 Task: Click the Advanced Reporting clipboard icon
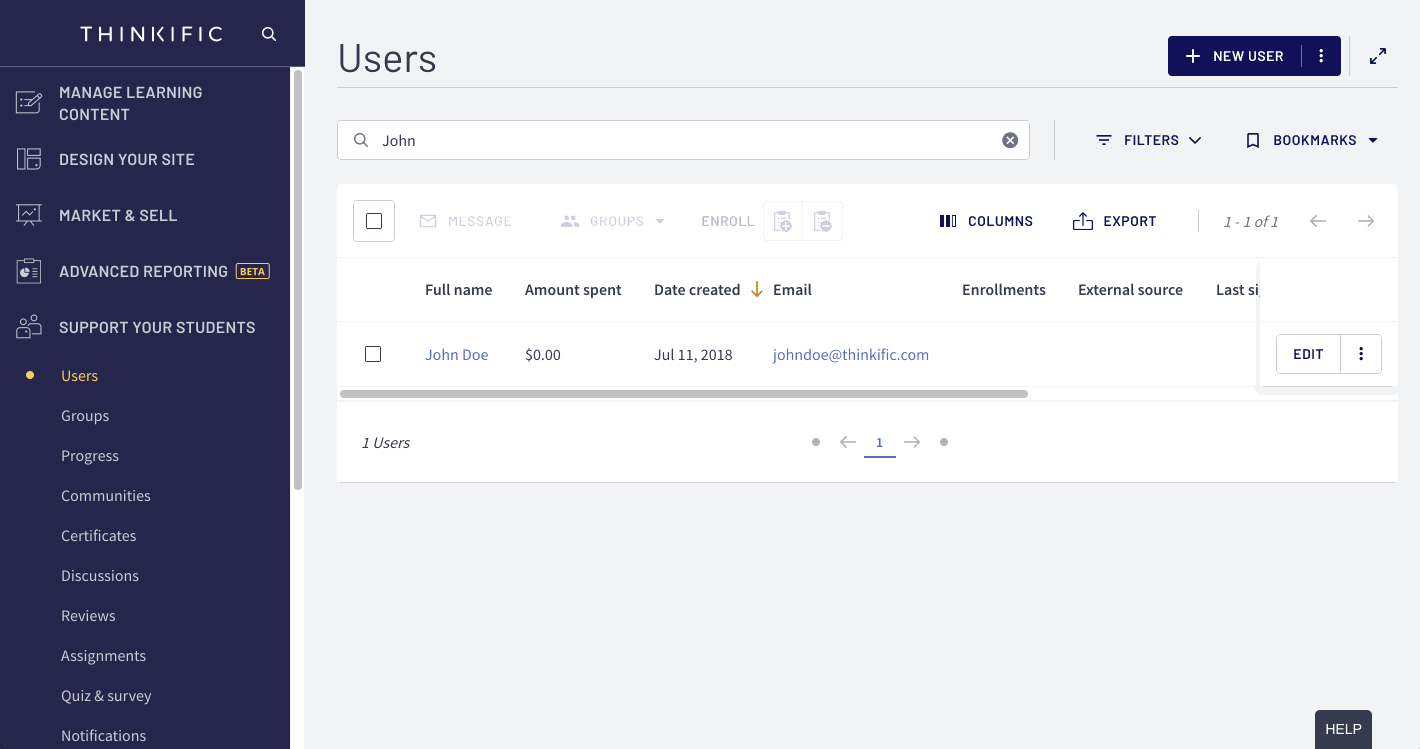28,271
